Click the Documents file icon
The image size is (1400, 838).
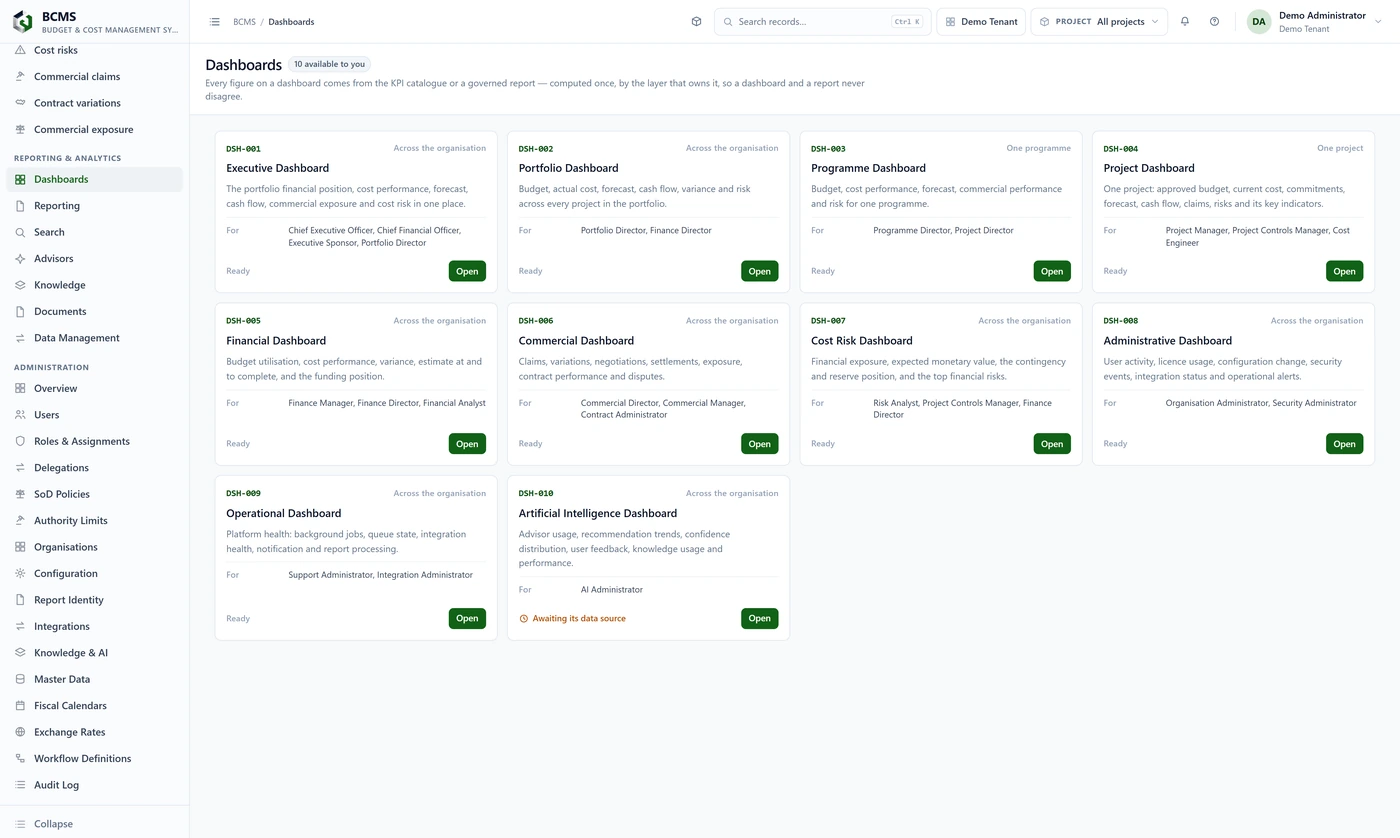coord(20,311)
